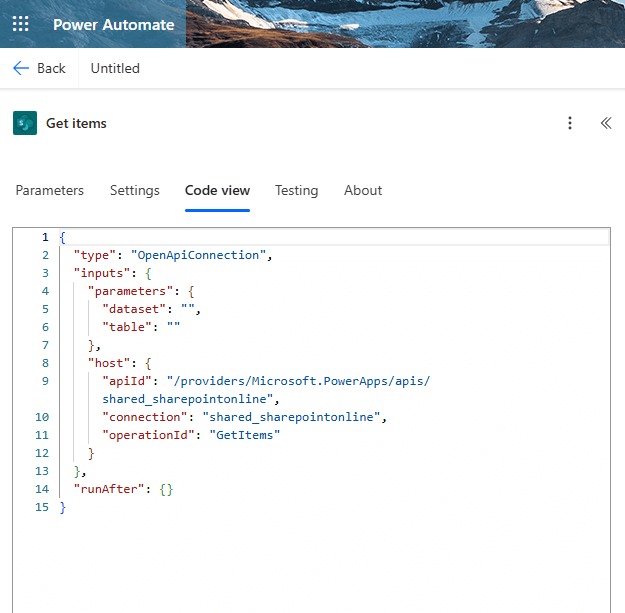625x613 pixels.
Task: Click the SharePoint Get items icon
Action: coord(25,123)
